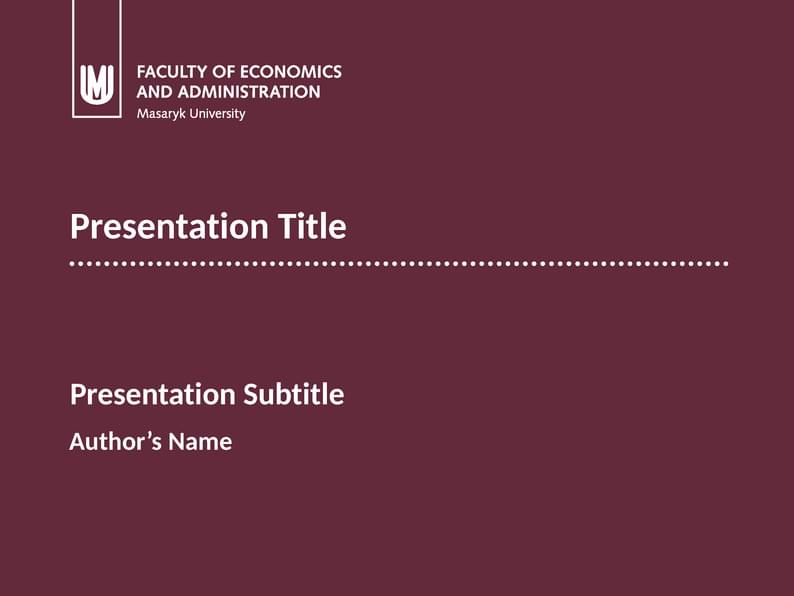Click the dotted divider line under the title
The width and height of the screenshot is (794, 596).
[x=398, y=264]
